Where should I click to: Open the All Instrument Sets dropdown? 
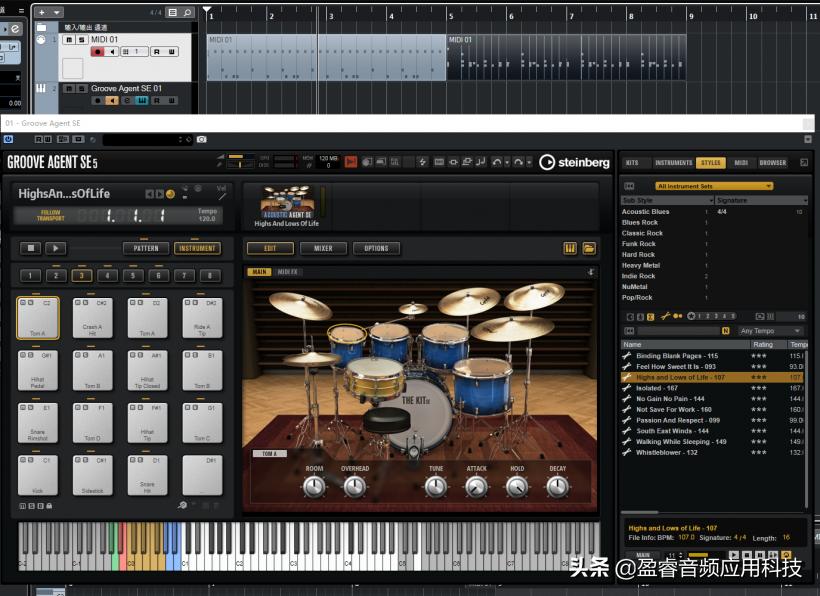point(714,186)
